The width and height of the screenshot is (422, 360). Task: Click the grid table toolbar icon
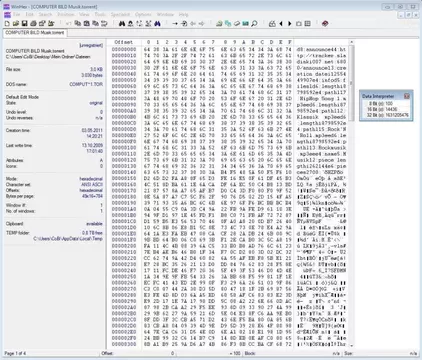308,23
